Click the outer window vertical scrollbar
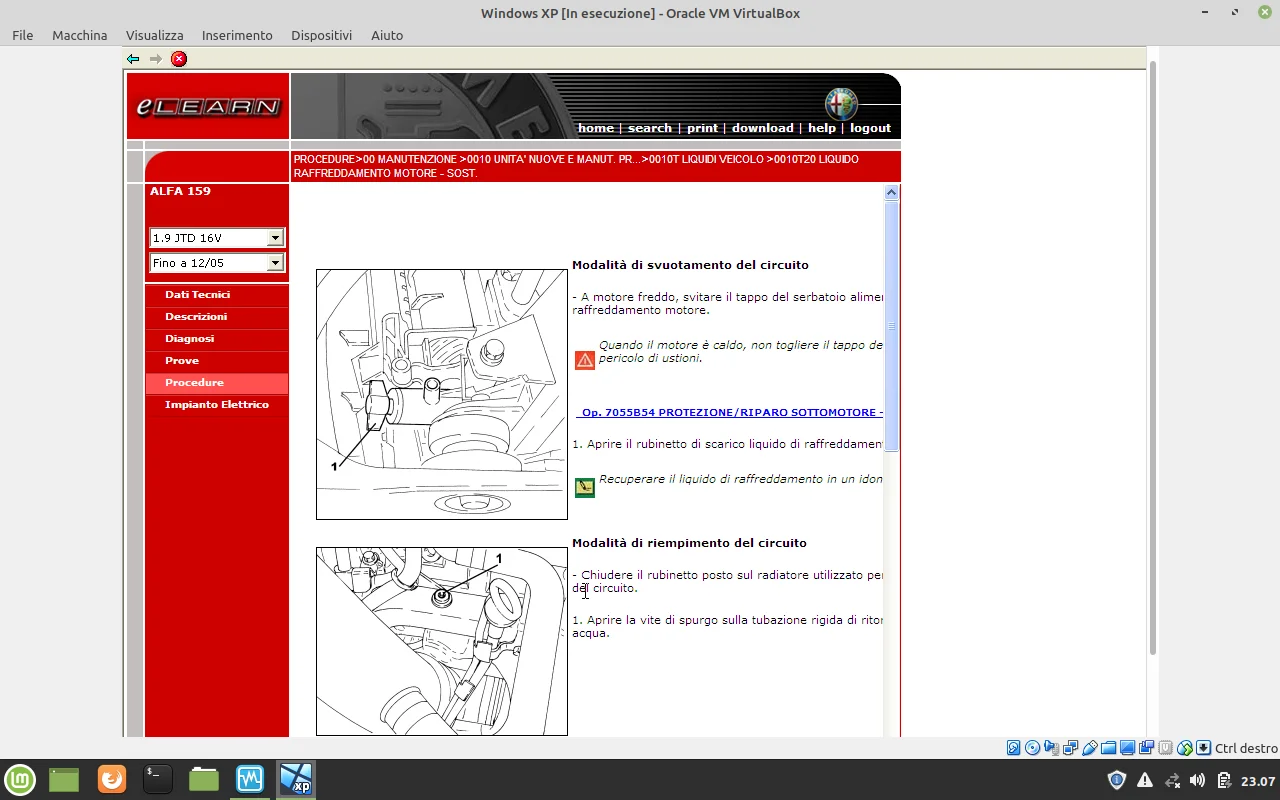Screen dimensions: 1280x800 coord(1152,358)
